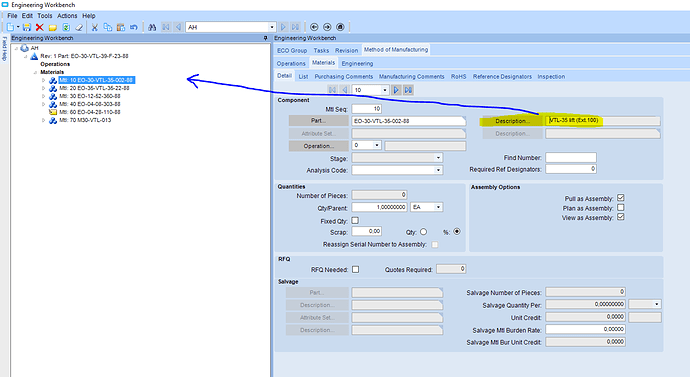
Task: Click the Undo arrow toolbar icon
Action: 133,27
